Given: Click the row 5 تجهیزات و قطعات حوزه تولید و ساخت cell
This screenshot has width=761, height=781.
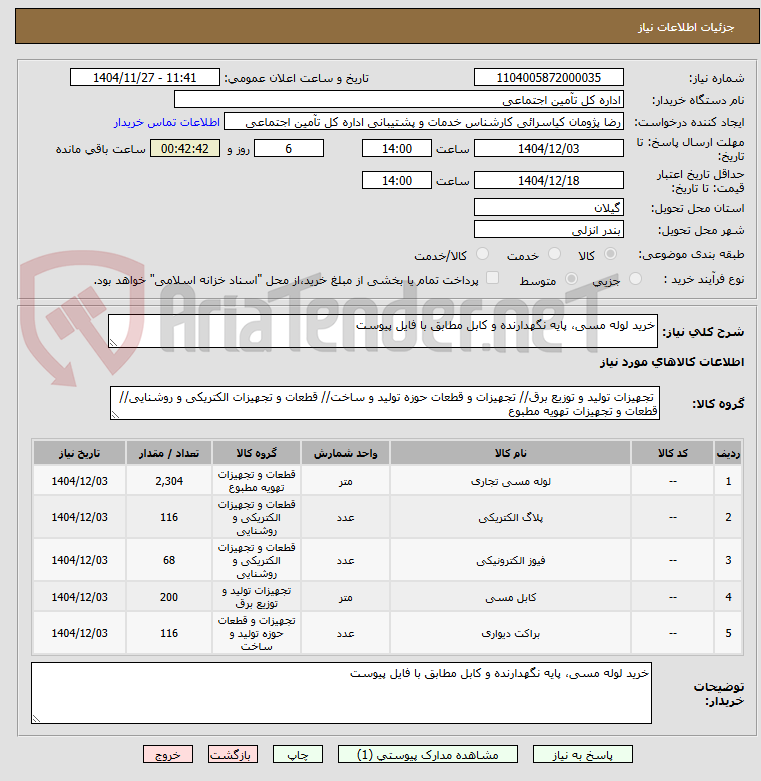Looking at the screenshot, I should [x=256, y=633].
